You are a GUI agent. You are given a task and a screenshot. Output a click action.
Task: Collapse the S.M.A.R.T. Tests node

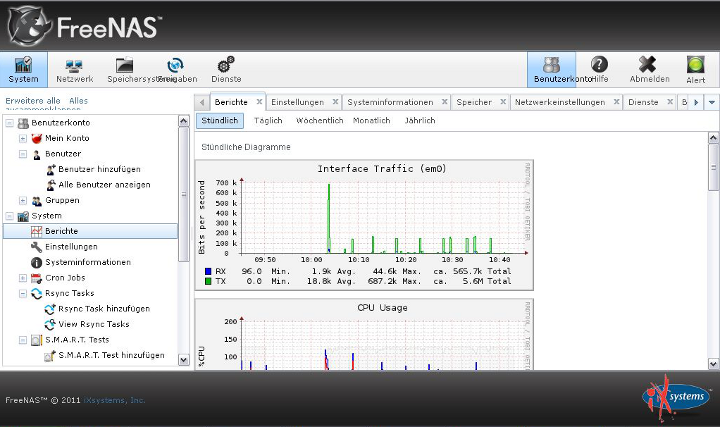[x=23, y=340]
